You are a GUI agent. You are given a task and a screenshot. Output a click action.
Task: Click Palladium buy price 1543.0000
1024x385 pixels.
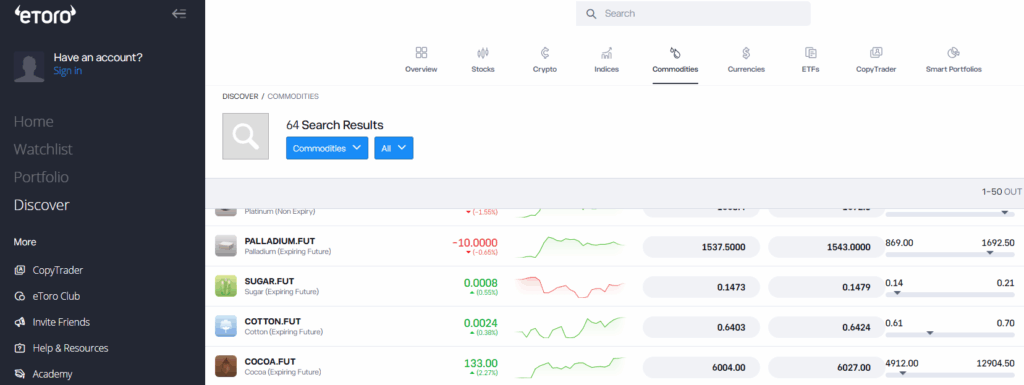tap(827, 247)
